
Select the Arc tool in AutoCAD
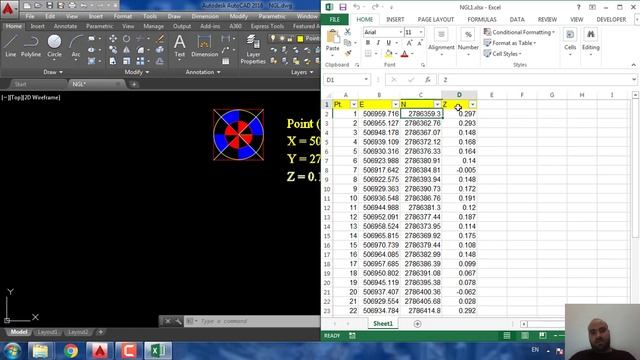coord(76,45)
